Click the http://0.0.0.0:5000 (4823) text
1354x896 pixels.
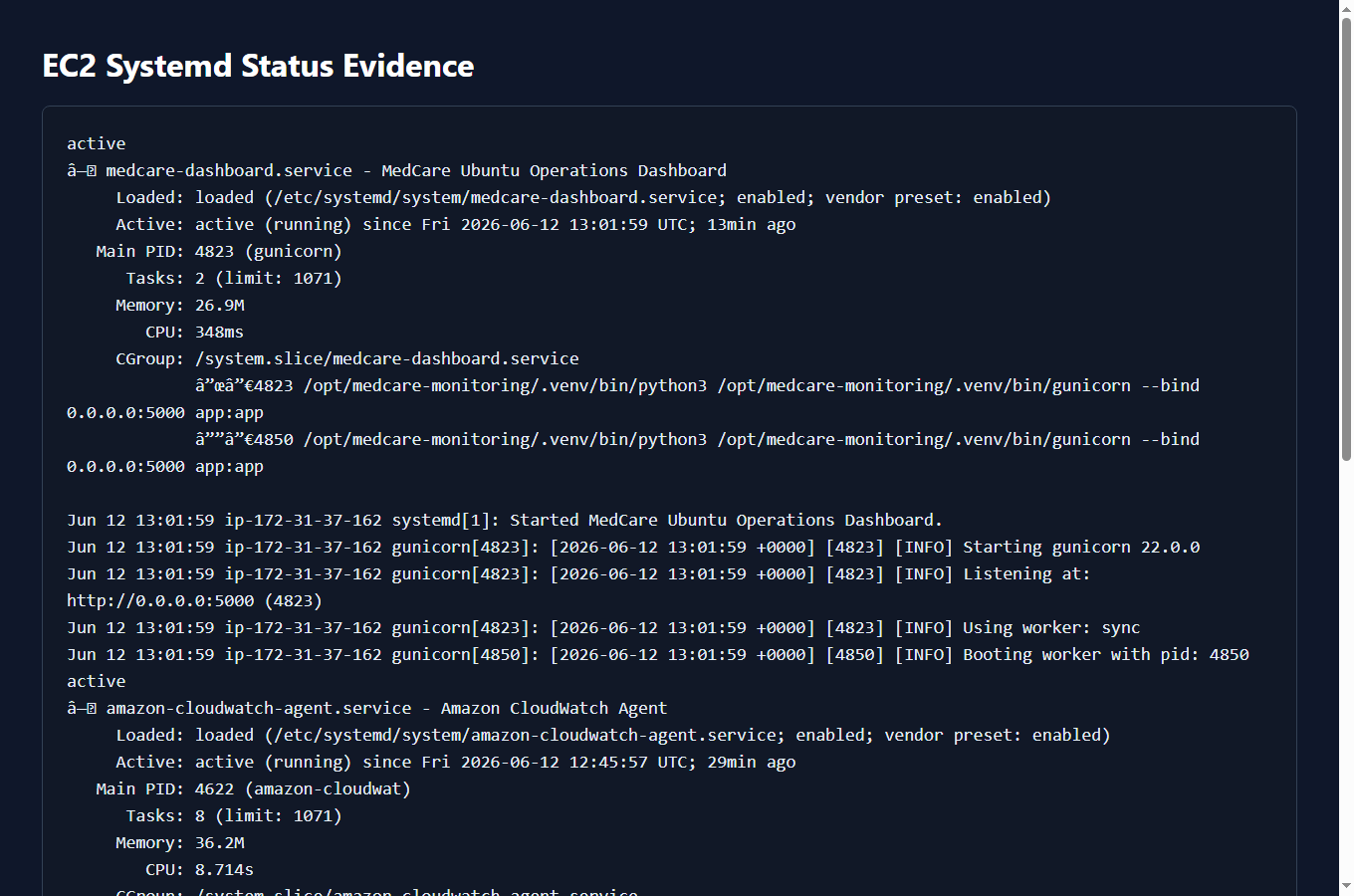click(194, 600)
